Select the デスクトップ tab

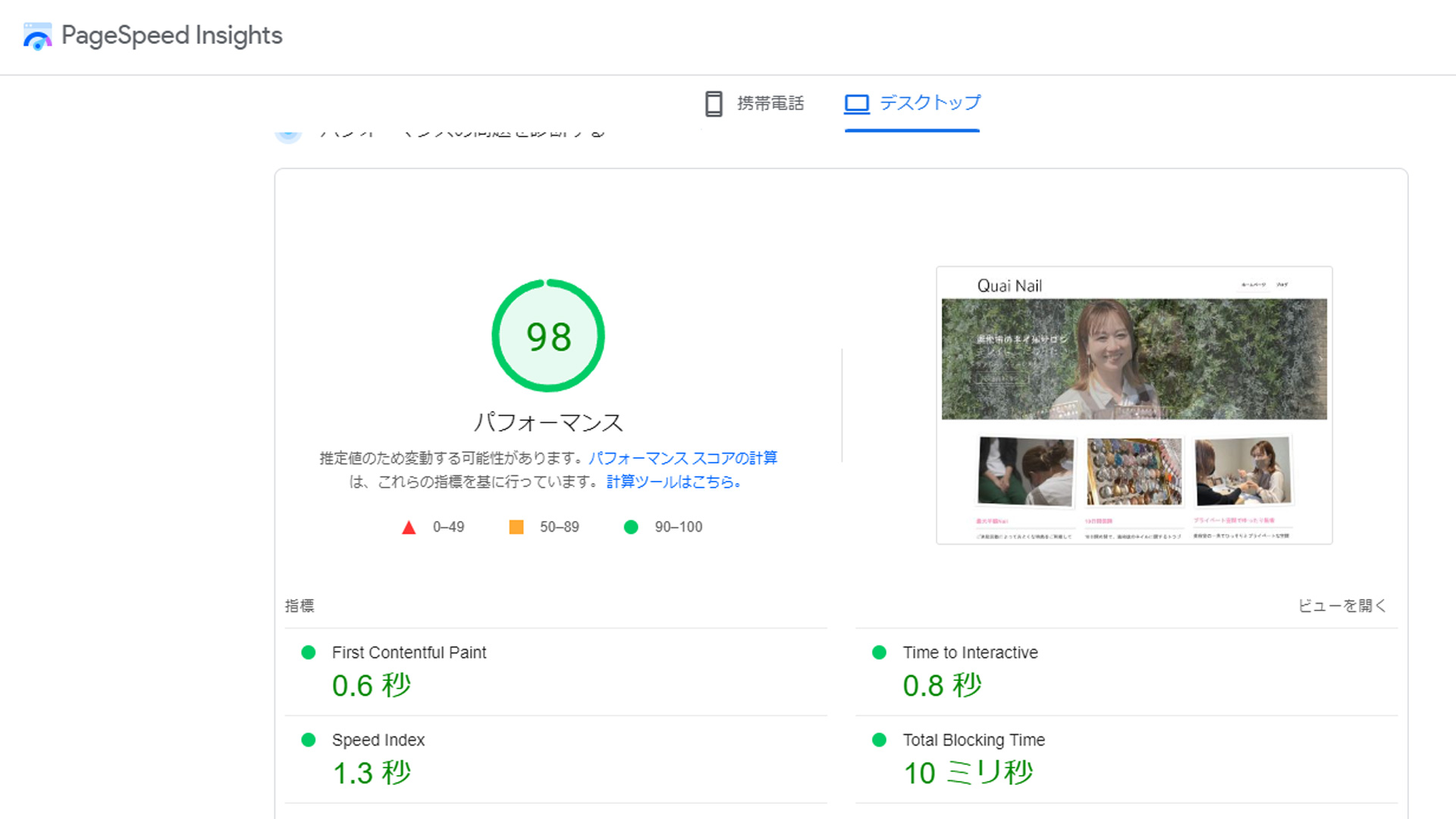pyautogui.click(x=912, y=103)
